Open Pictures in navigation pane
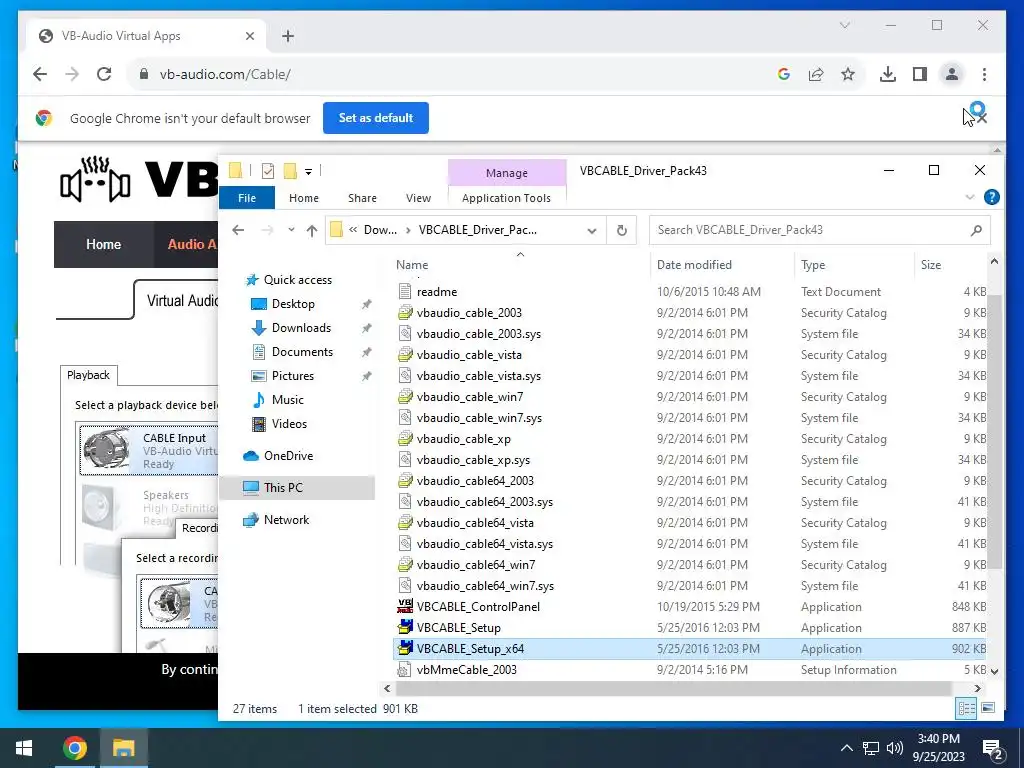This screenshot has width=1024, height=768. (x=293, y=376)
